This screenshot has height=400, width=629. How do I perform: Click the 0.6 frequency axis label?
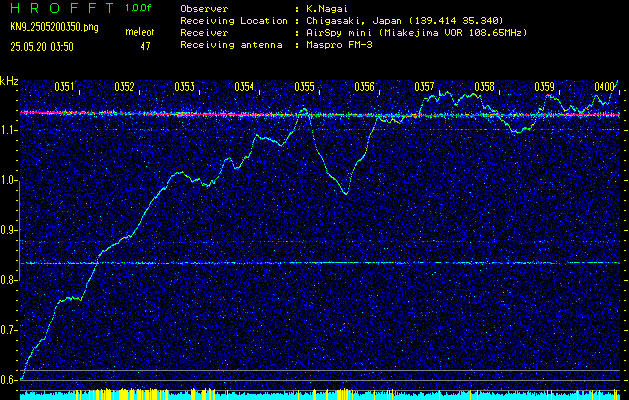[x=7, y=380]
